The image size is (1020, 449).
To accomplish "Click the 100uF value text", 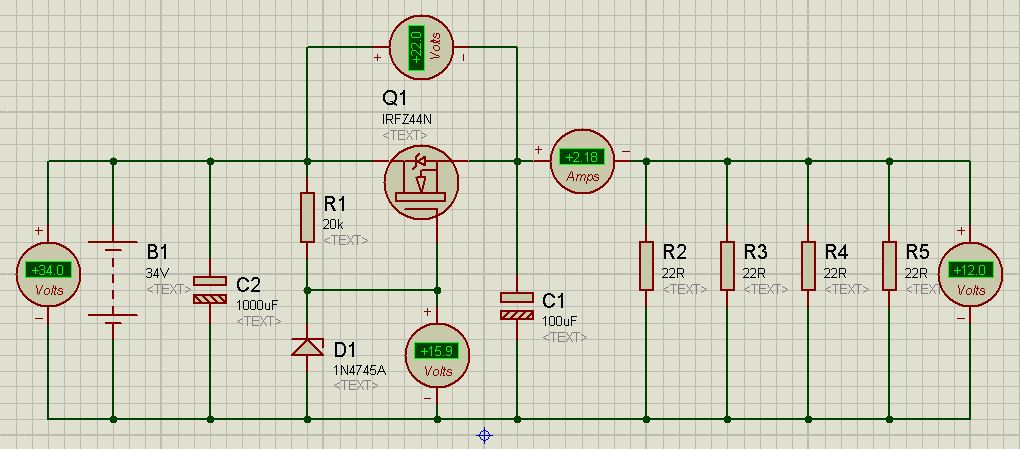I will pyautogui.click(x=561, y=321).
